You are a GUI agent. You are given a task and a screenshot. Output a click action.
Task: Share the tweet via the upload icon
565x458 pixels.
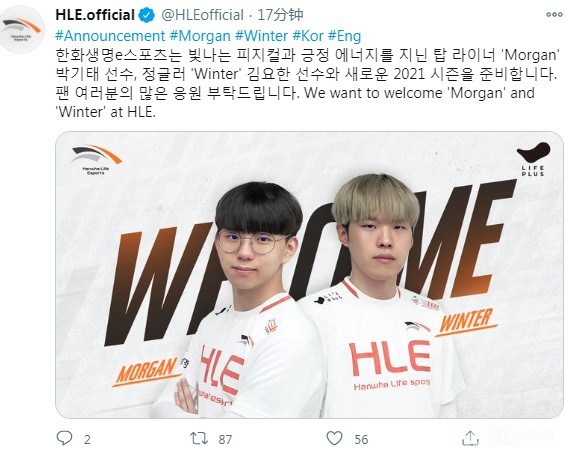(x=470, y=438)
